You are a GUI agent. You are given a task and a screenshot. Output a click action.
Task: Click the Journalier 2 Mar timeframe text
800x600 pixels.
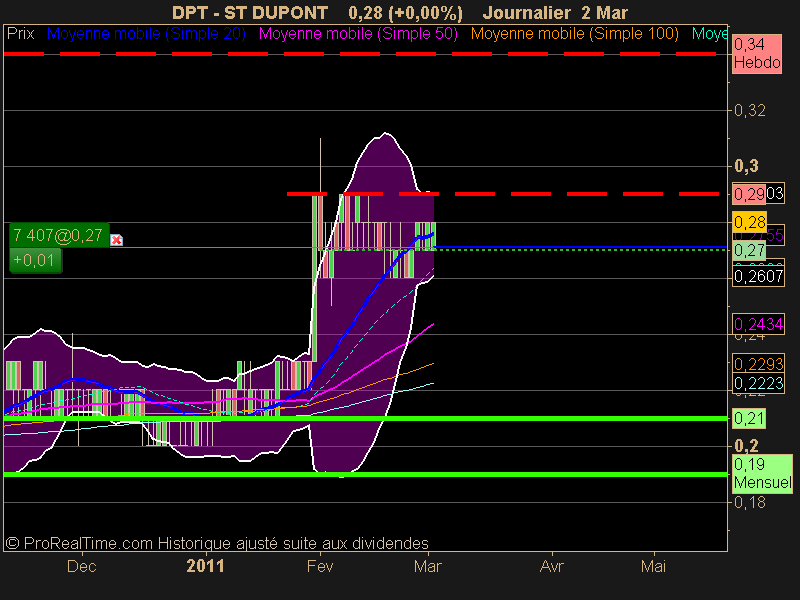point(555,13)
